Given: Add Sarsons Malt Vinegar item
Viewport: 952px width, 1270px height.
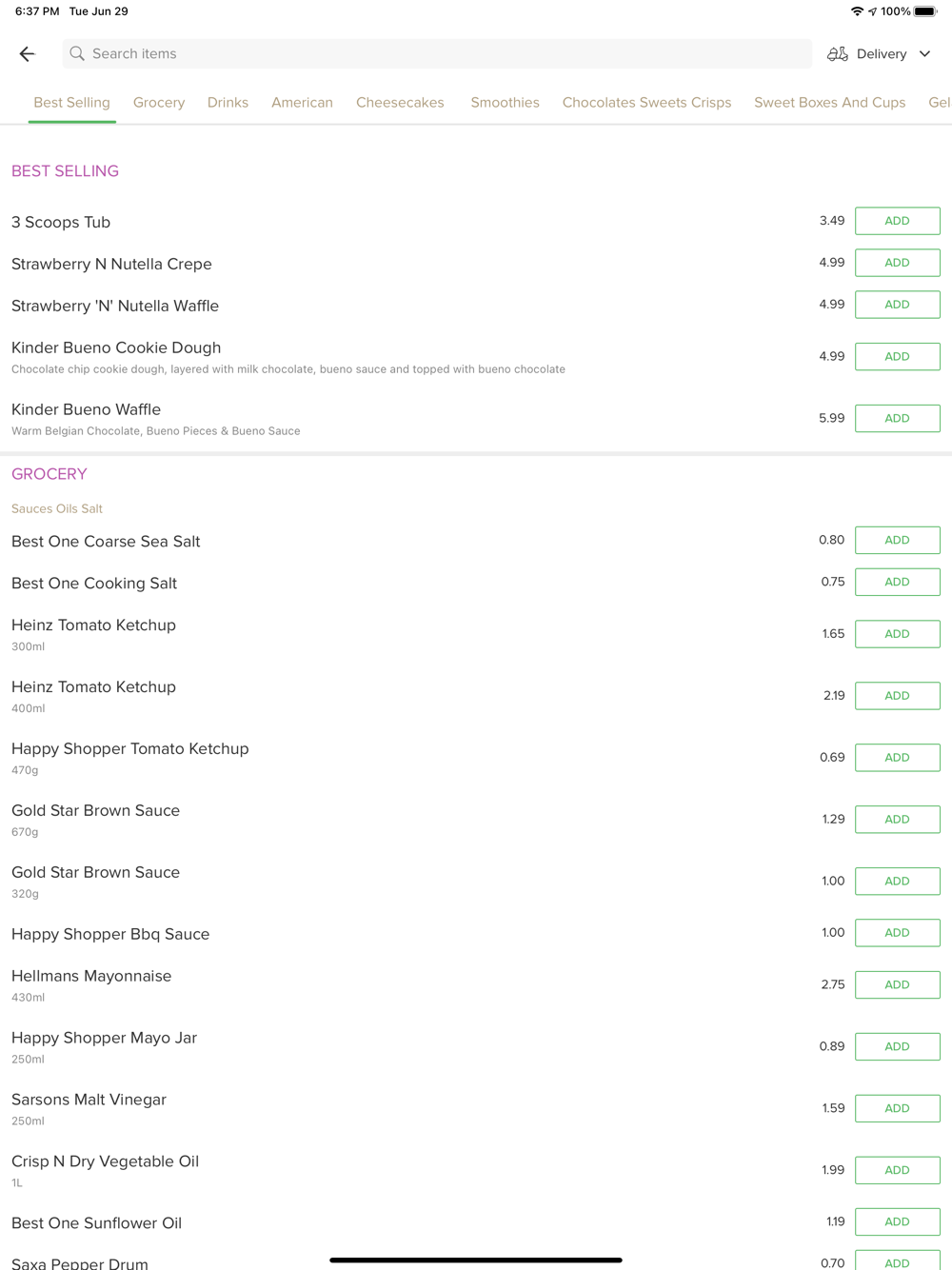Looking at the screenshot, I should (x=897, y=1108).
